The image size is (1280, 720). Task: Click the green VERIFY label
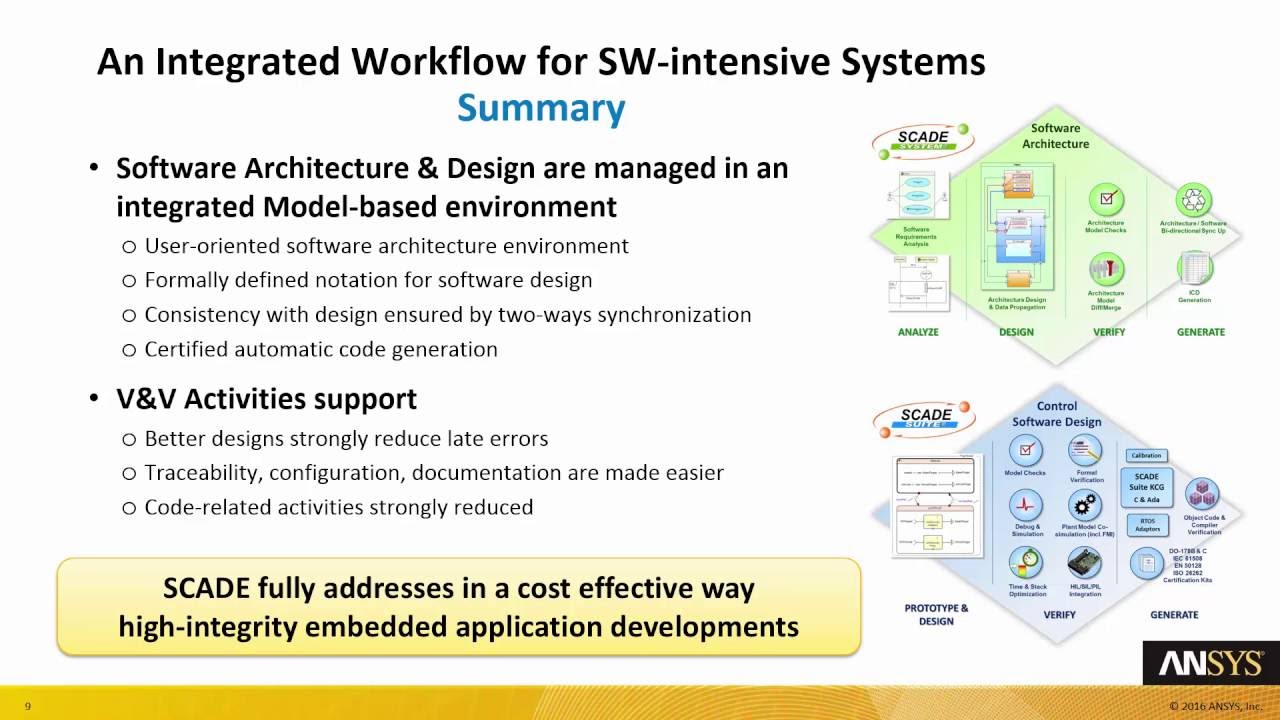(x=1109, y=332)
